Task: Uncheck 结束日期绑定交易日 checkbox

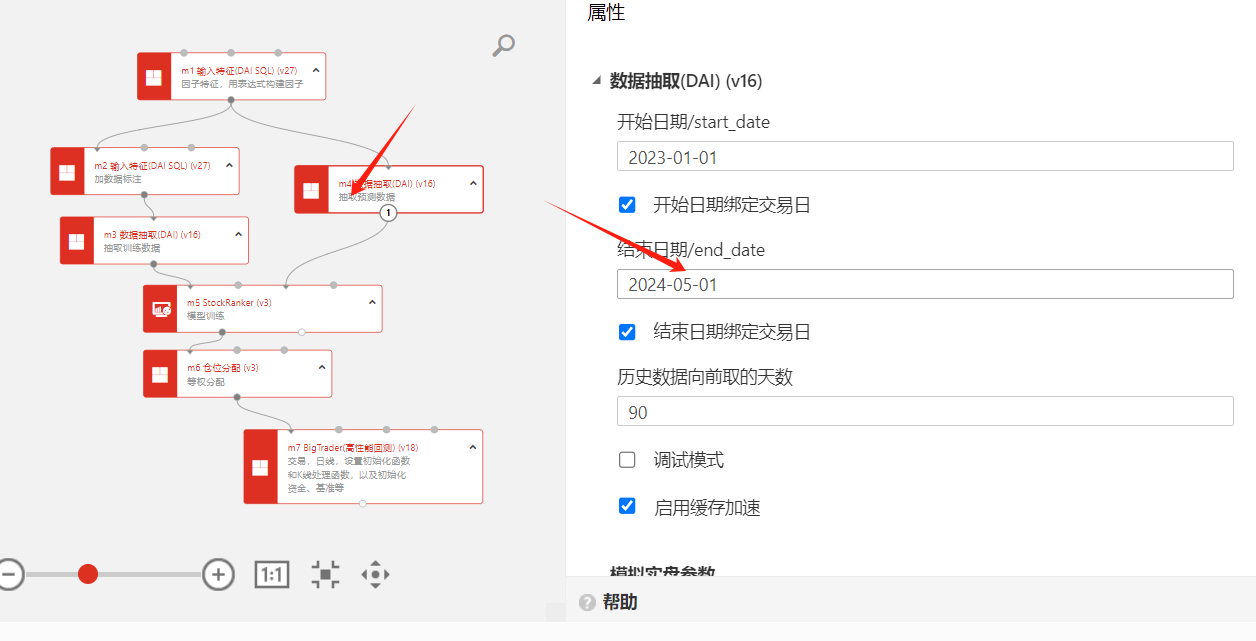Action: pos(627,332)
